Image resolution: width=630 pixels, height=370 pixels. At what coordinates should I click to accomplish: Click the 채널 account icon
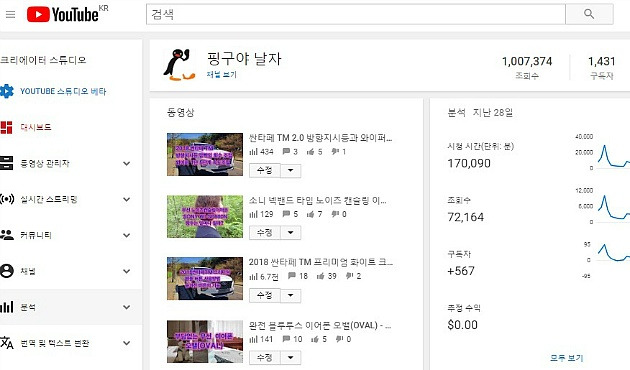tap(7, 271)
